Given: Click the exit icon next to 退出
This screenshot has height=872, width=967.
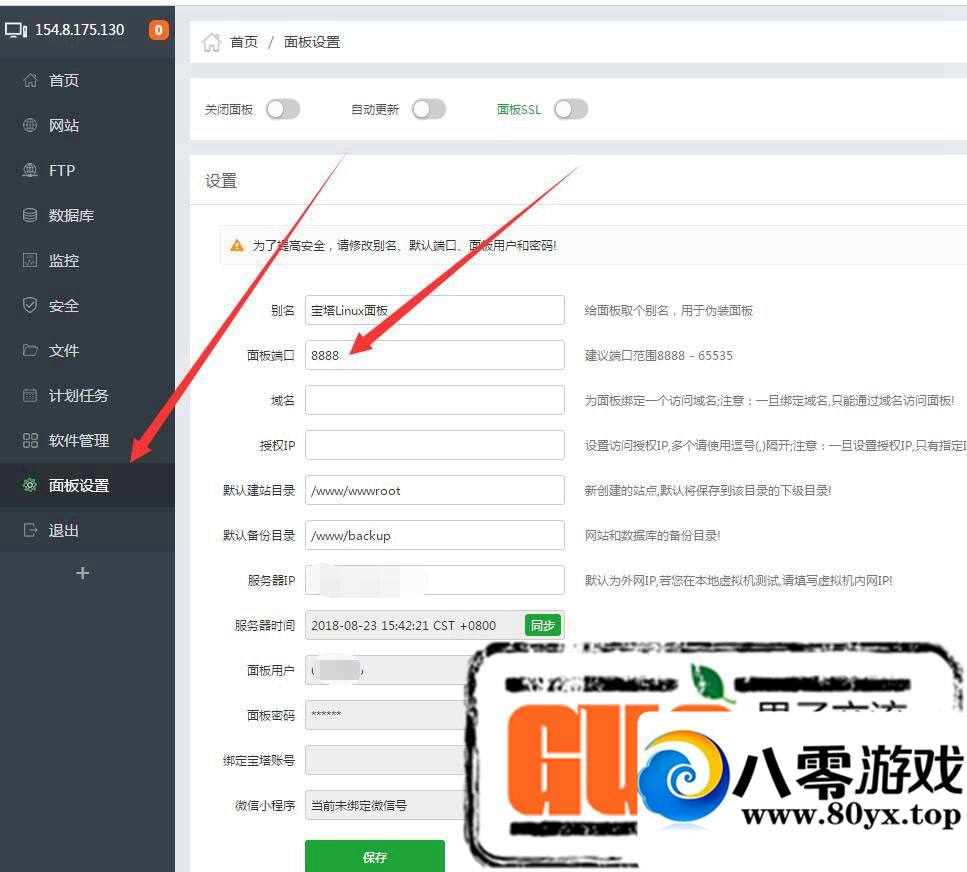Looking at the screenshot, I should 30,530.
